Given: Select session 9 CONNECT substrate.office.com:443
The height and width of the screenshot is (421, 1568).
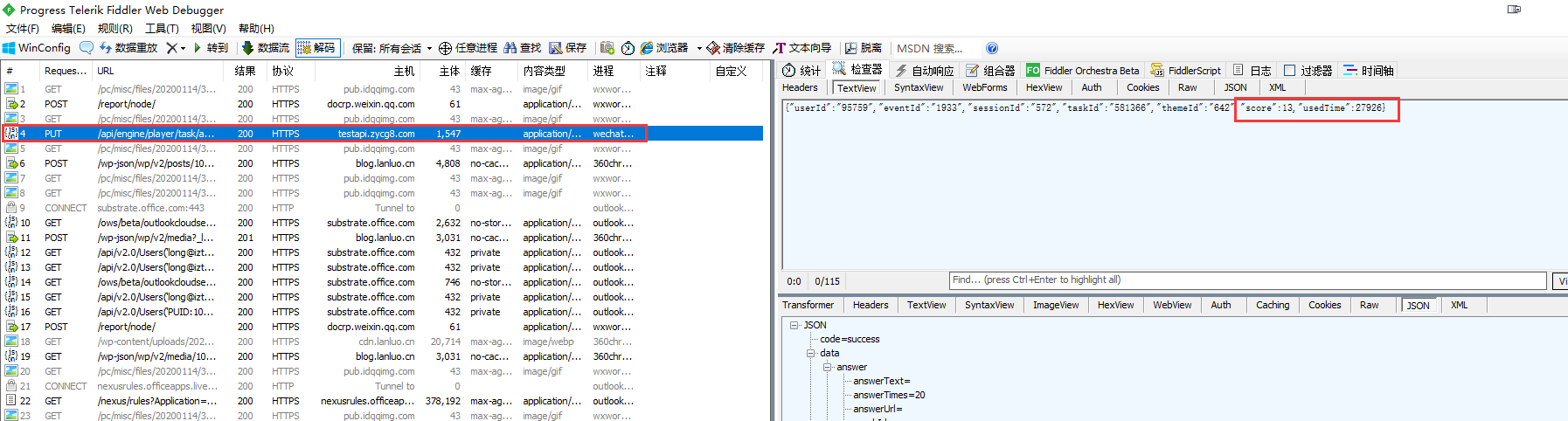Looking at the screenshot, I should (383, 208).
